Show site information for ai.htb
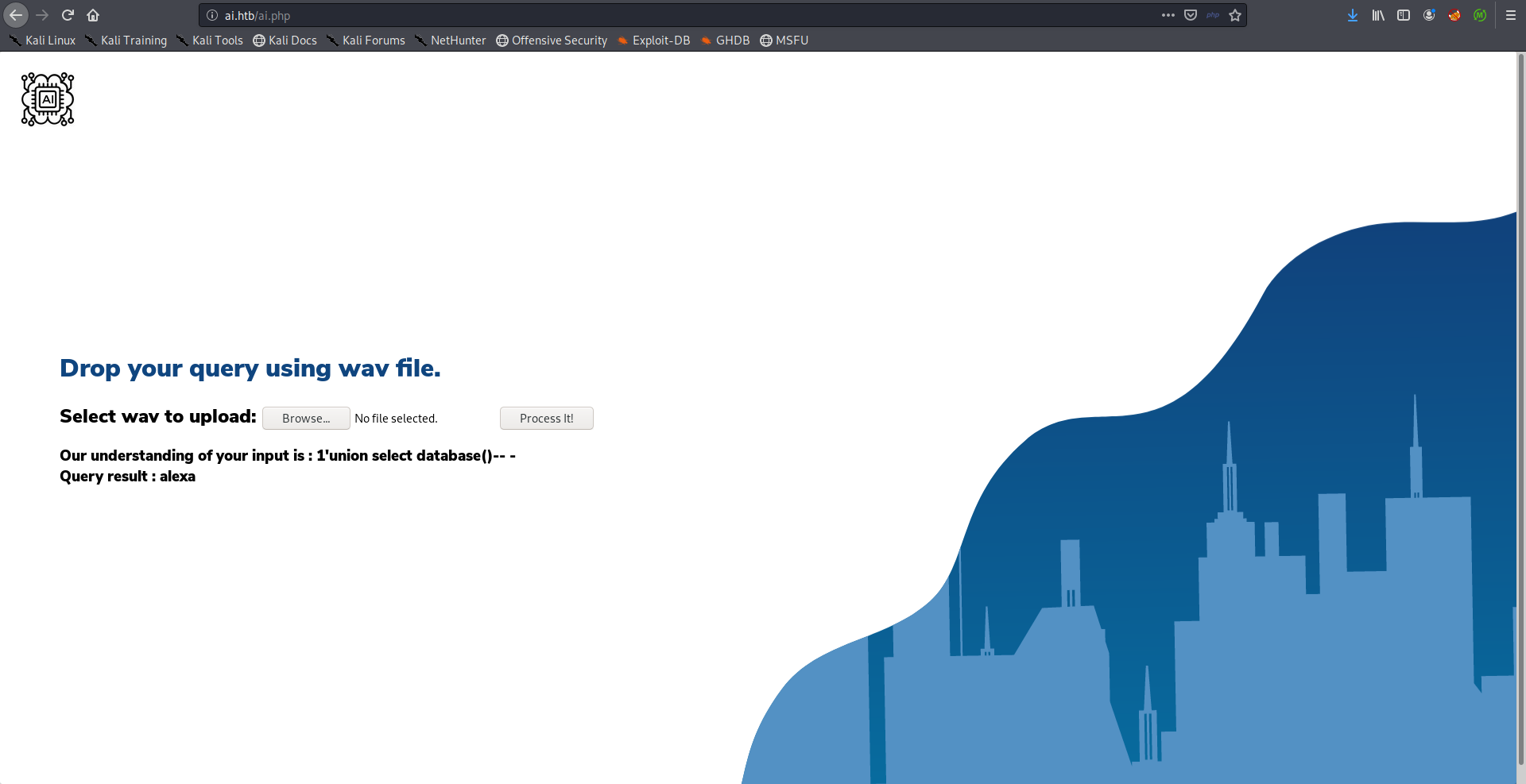The image size is (1526, 784). click(212, 15)
